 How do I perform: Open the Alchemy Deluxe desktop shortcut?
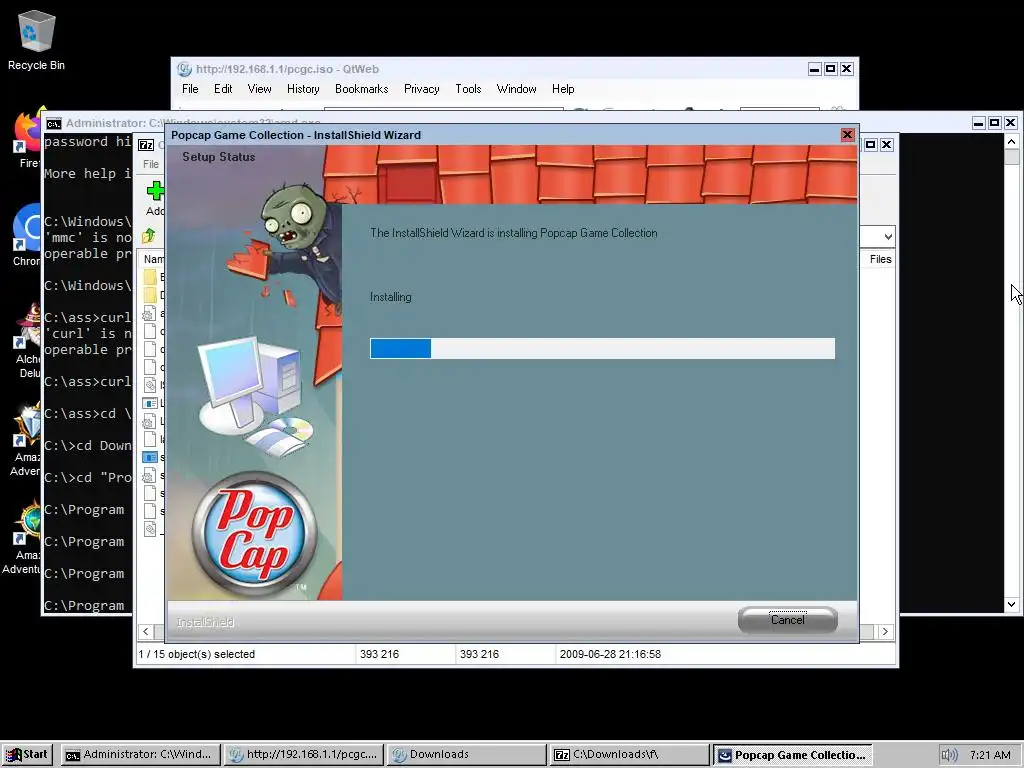point(29,340)
